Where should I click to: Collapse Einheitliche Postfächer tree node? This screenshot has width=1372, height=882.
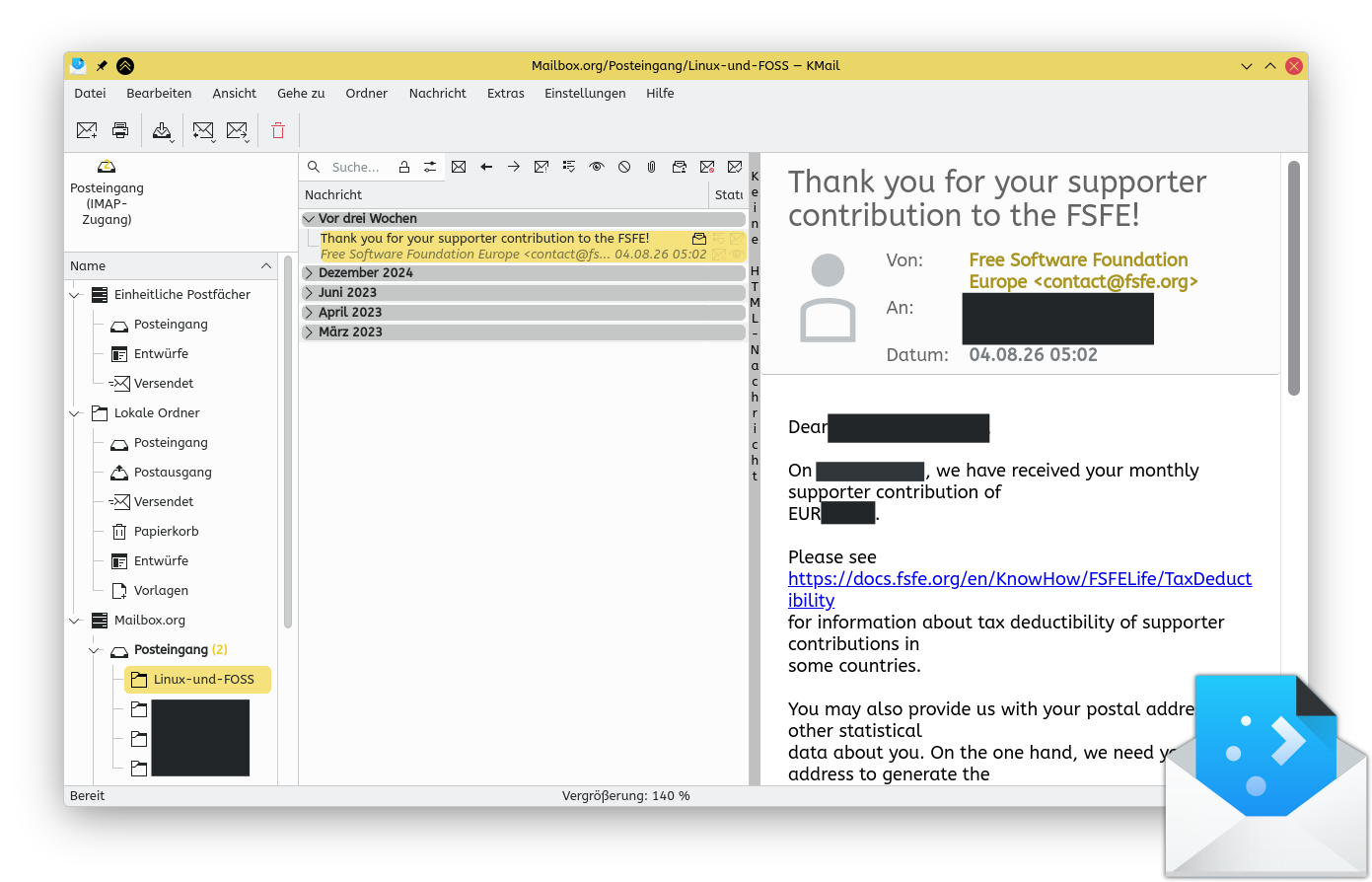[x=75, y=295]
